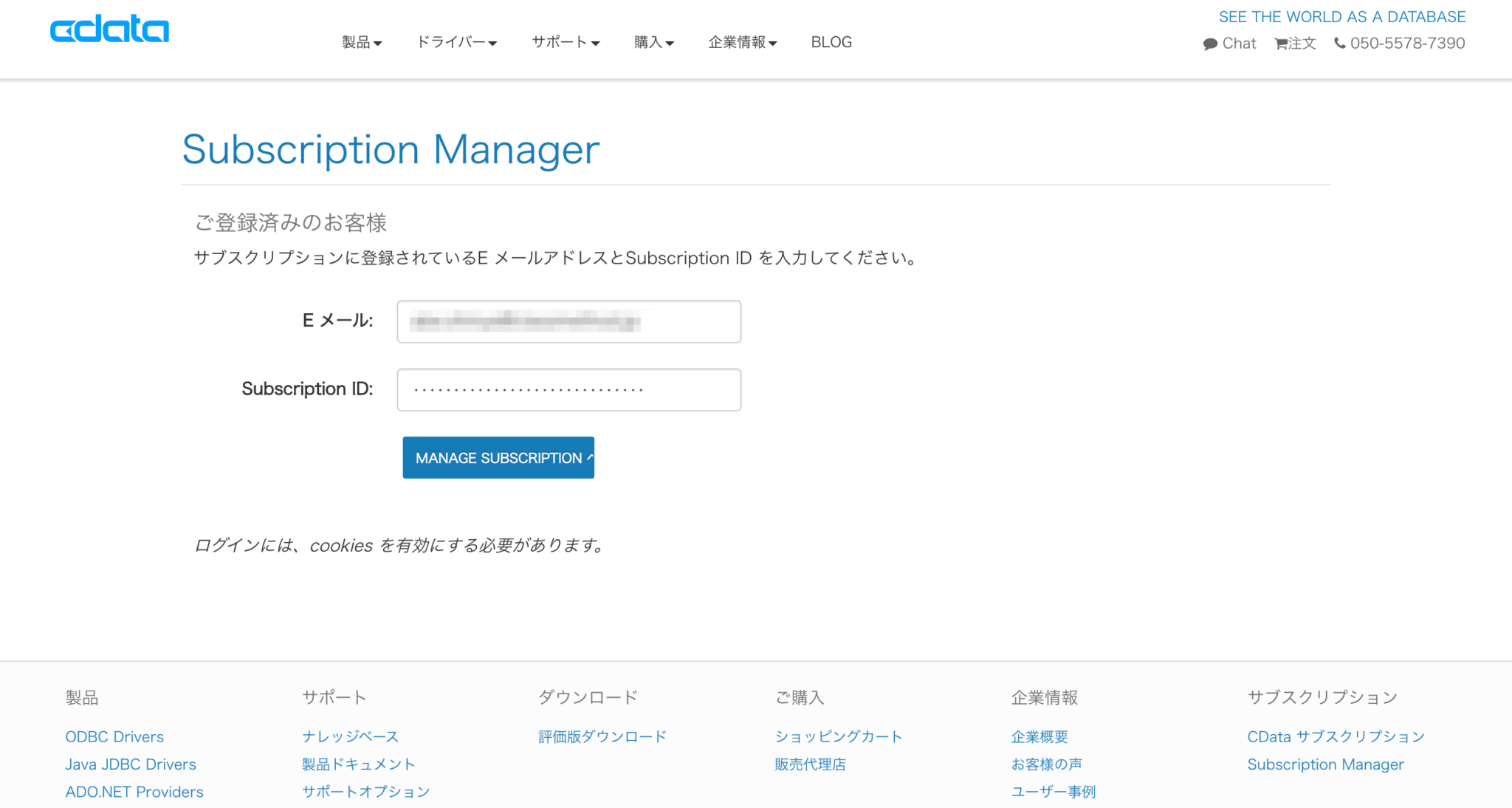1512x808 pixels.
Task: Click the CData logo
Action: pos(109,29)
